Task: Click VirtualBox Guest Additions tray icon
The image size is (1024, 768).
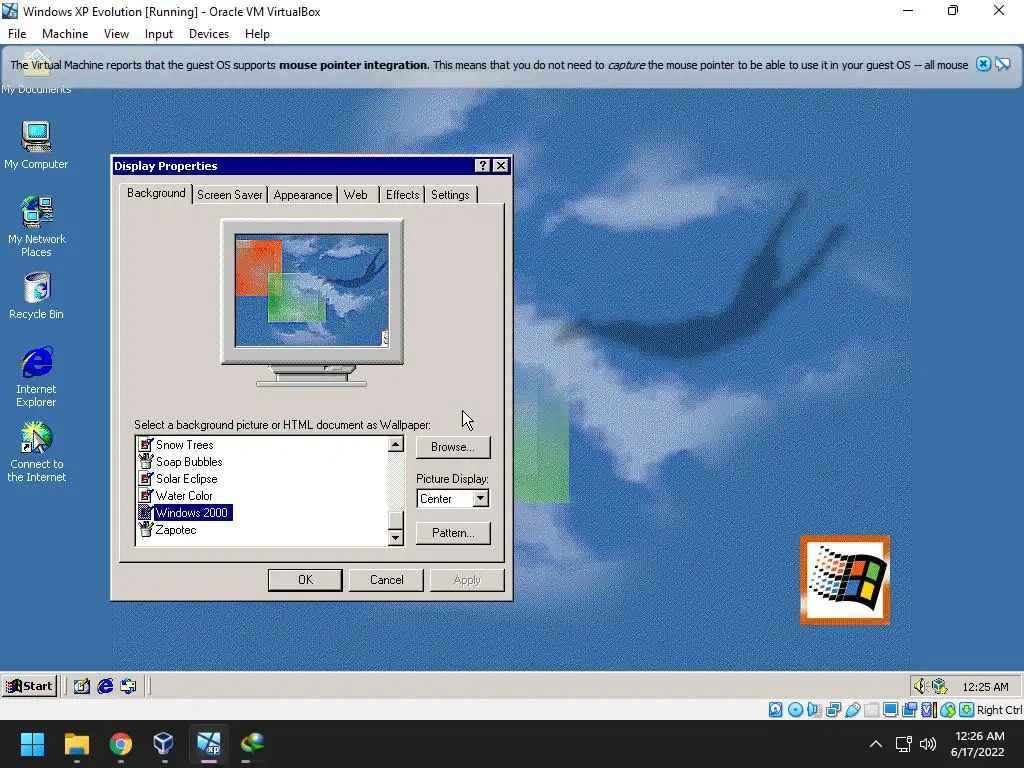Action: coord(939,686)
